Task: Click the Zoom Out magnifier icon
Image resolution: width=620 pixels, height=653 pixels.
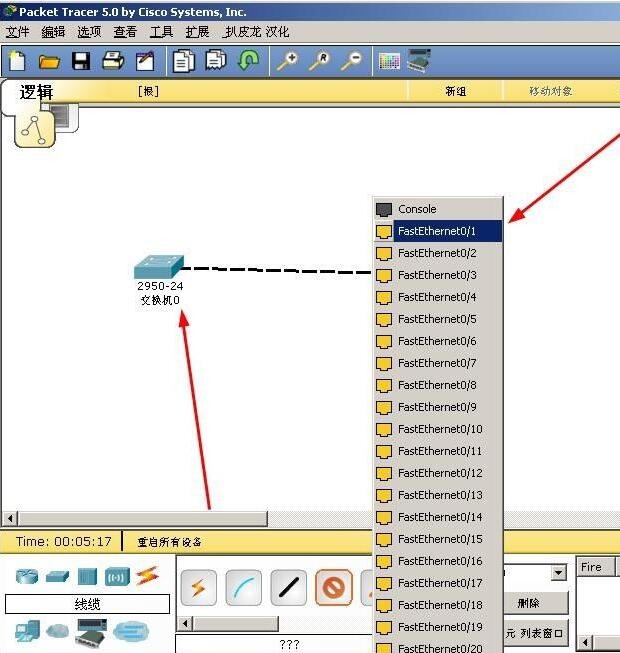Action: point(351,61)
